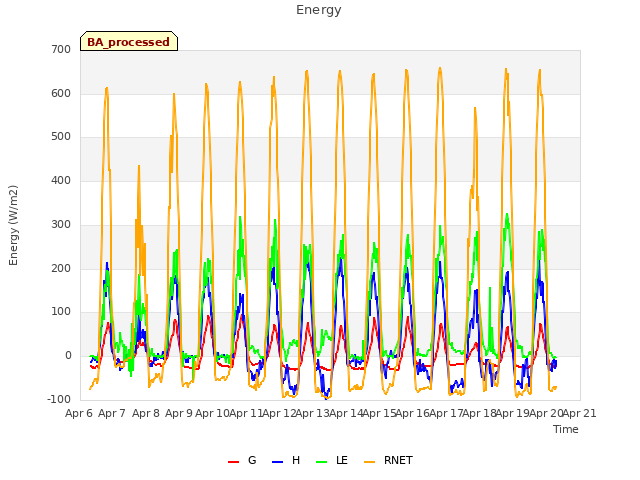640x480 pixels.
Task: Click the Apr 18 x-axis date label
Action: pyautogui.click(x=480, y=413)
